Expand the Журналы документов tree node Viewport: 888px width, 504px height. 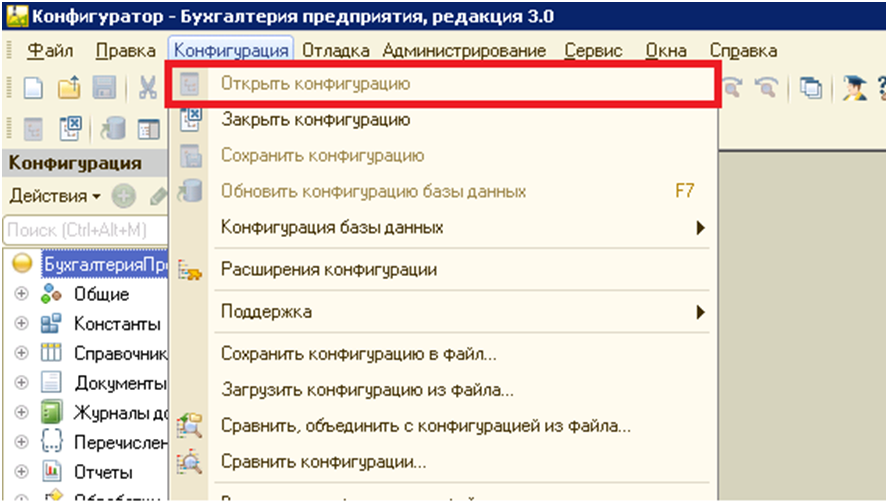[x=21, y=412]
